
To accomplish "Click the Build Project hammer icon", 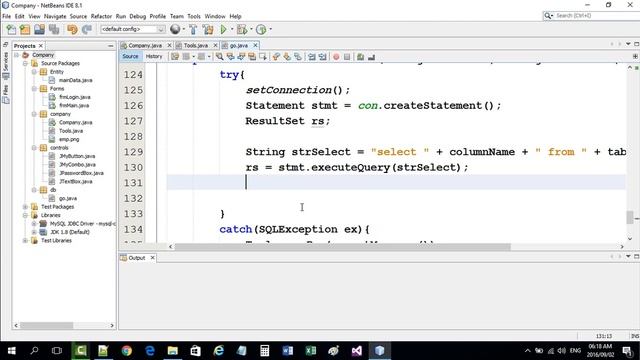I will point(193,29).
